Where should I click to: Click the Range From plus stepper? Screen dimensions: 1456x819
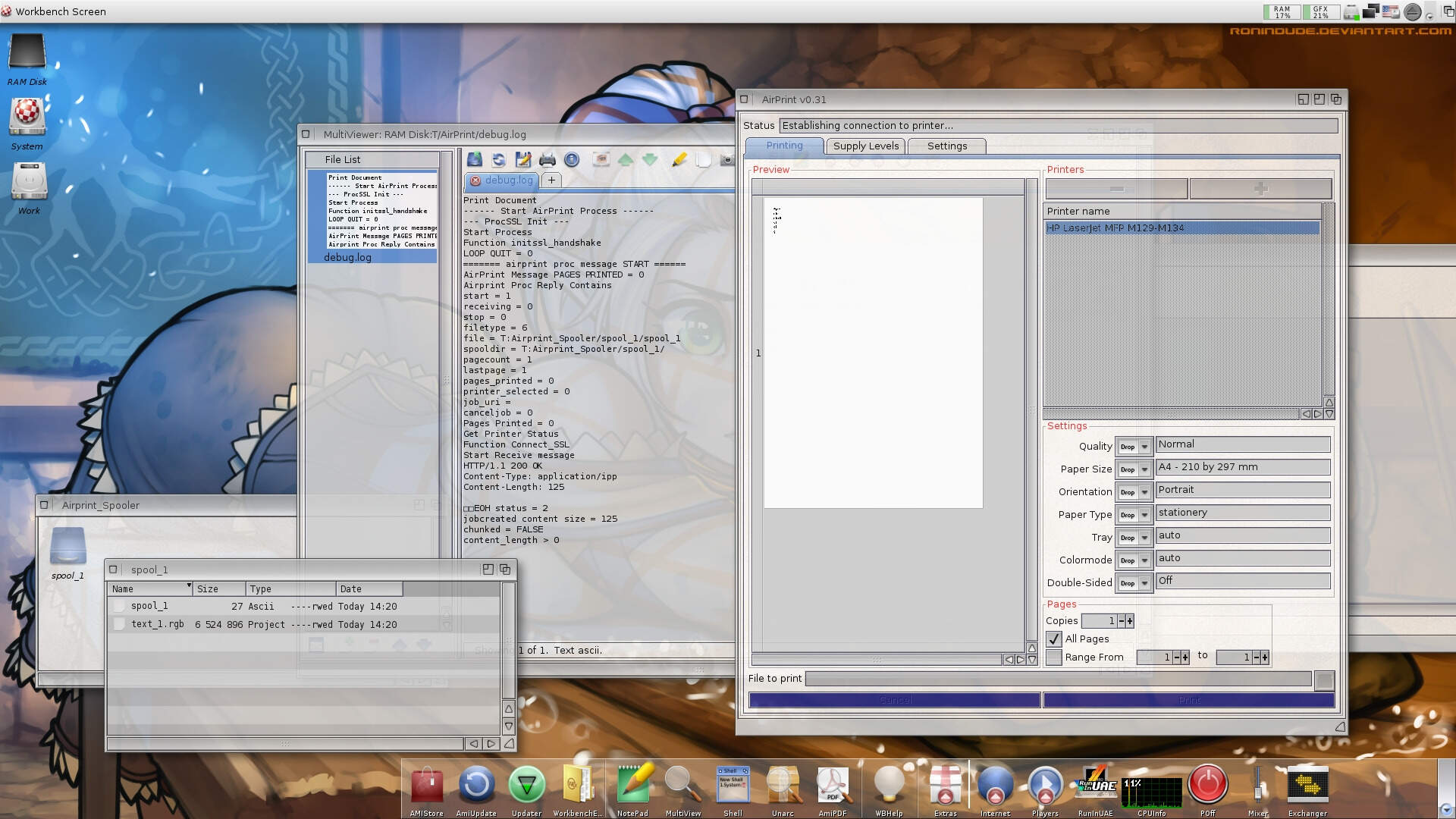pyautogui.click(x=1185, y=657)
